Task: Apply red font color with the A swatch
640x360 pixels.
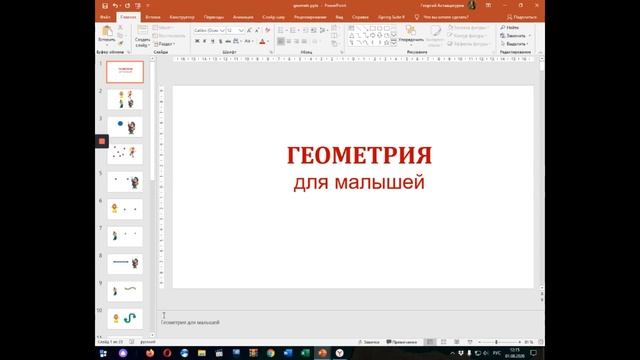Action: click(x=262, y=42)
